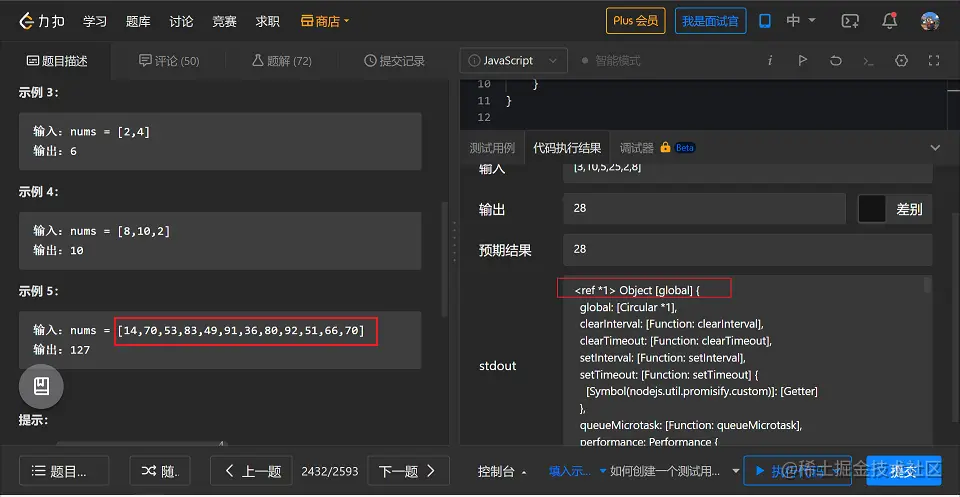
Task: Switch to the 题解 (72) tab
Action: (x=282, y=61)
